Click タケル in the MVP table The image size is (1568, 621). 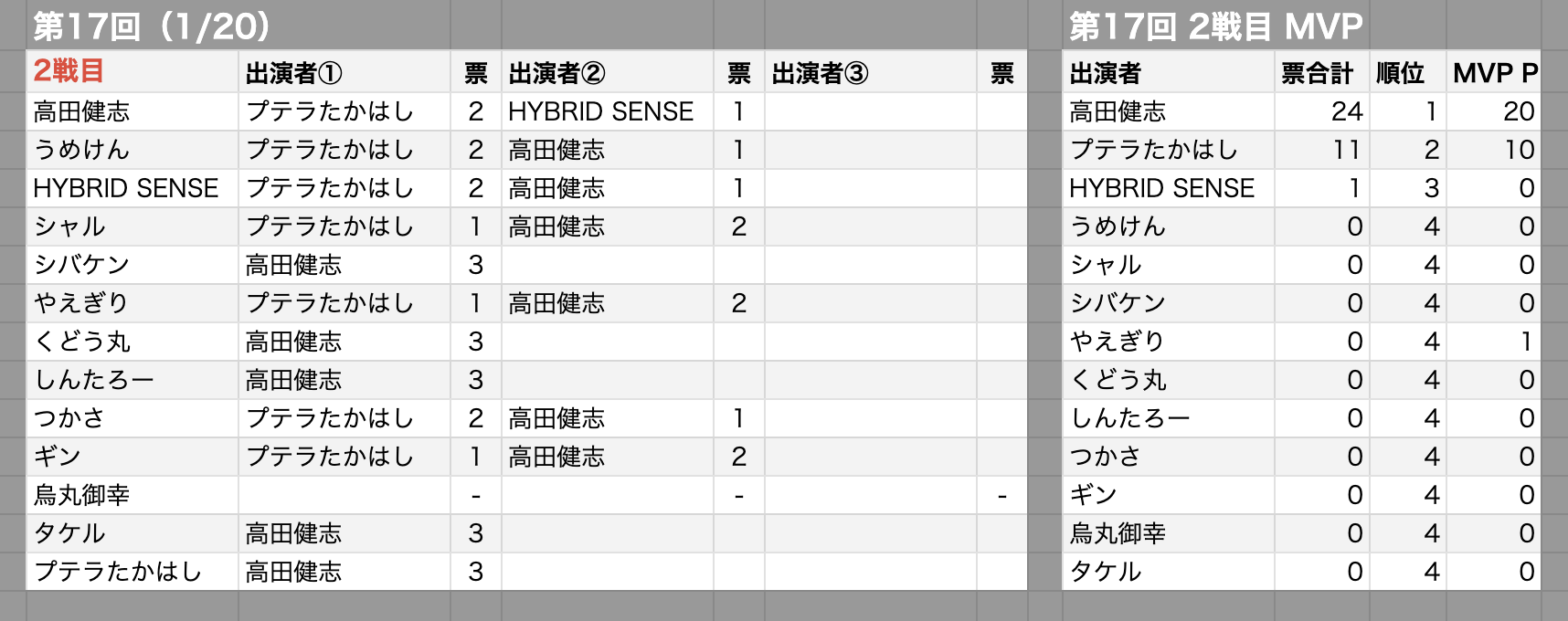[1106, 572]
